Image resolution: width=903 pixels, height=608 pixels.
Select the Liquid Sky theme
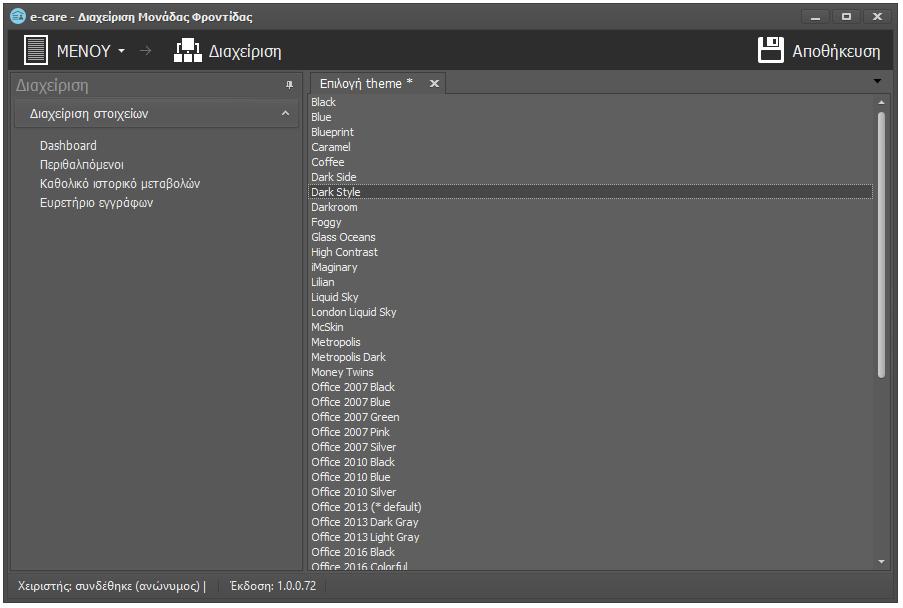tap(591, 297)
